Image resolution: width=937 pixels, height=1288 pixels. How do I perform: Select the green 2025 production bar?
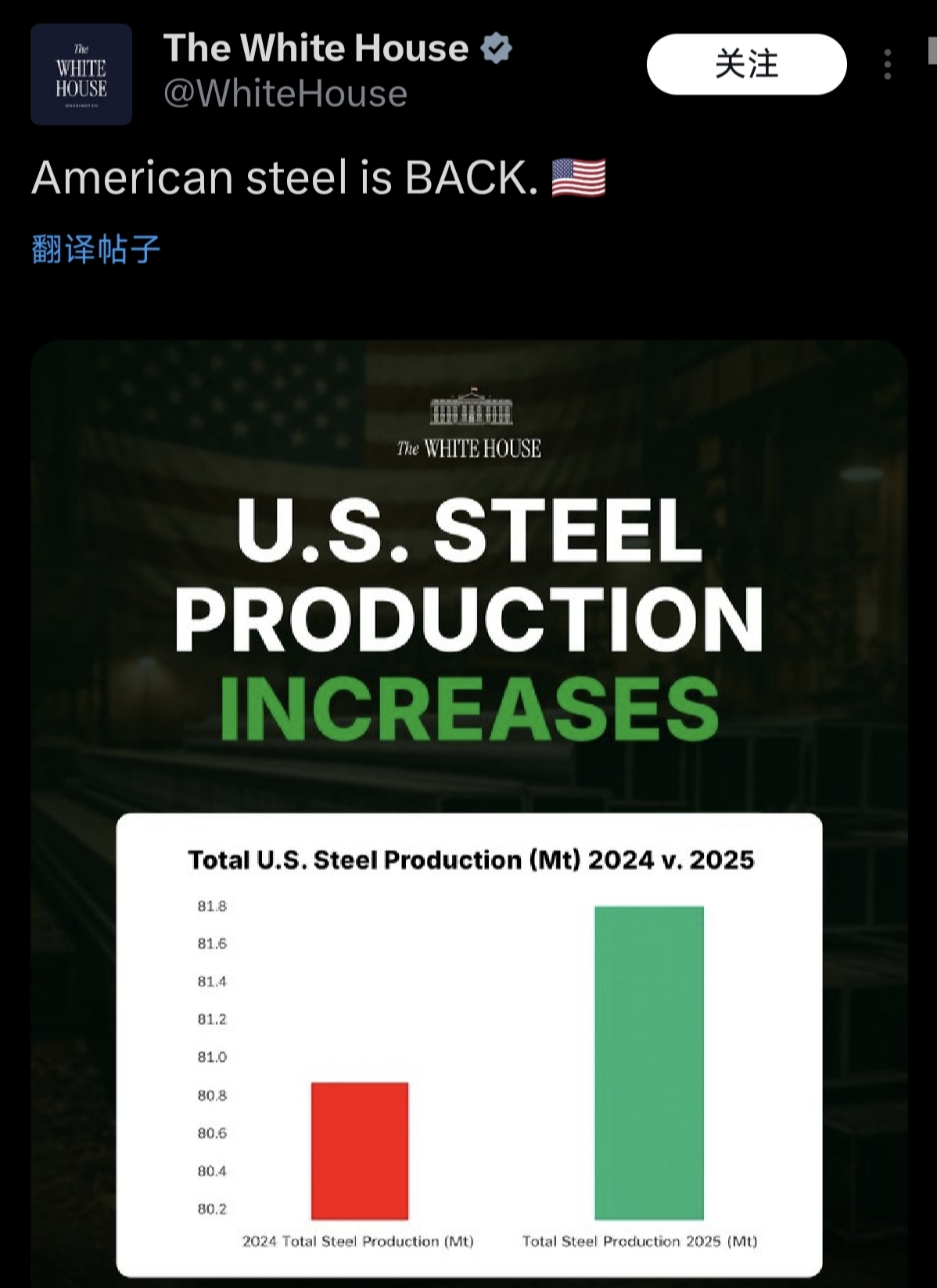(649, 1063)
